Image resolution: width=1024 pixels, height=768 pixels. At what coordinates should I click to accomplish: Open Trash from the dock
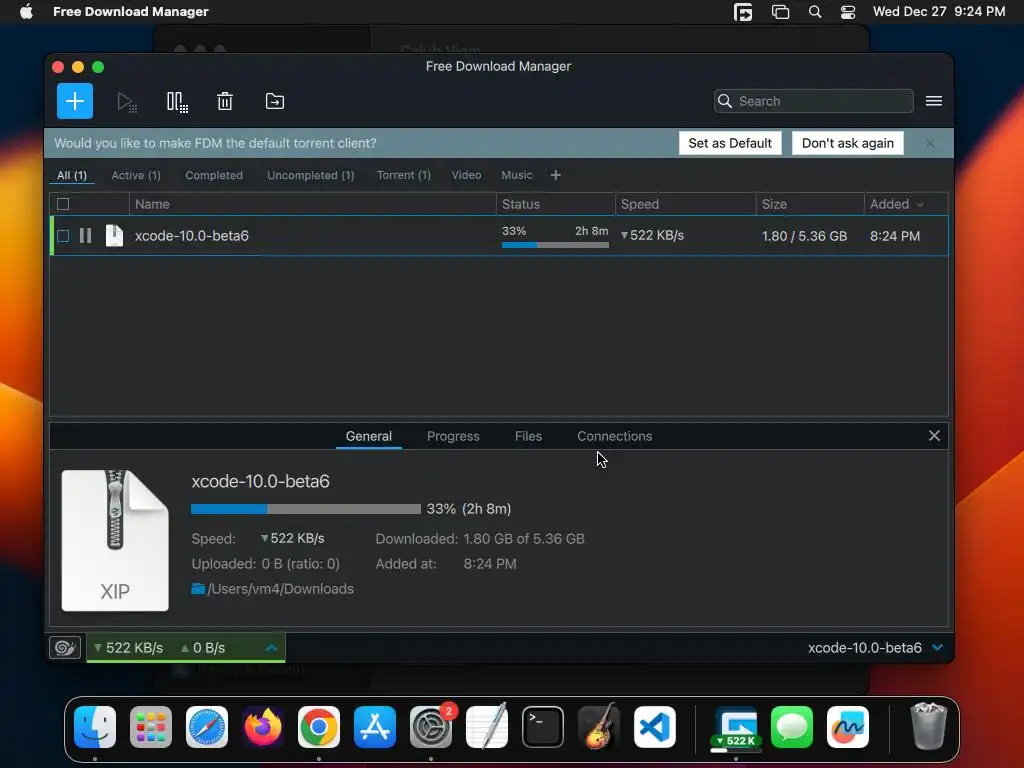click(928, 726)
